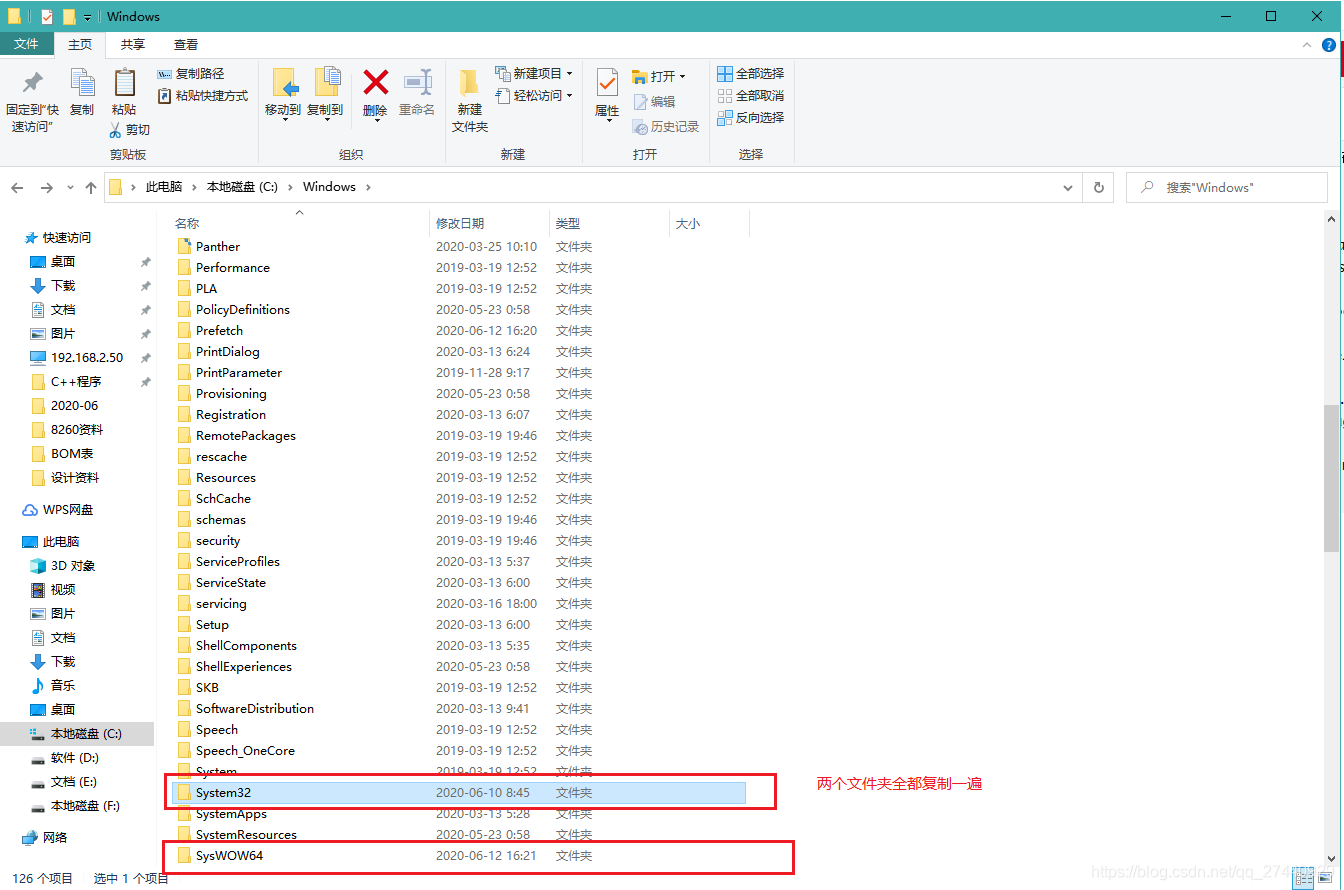Switch to View (查看) ribbon tab
This screenshot has height=890, width=1344.
[186, 44]
